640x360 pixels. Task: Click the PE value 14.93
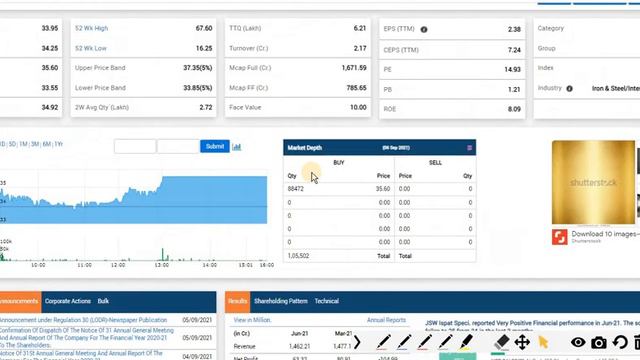coord(512,69)
